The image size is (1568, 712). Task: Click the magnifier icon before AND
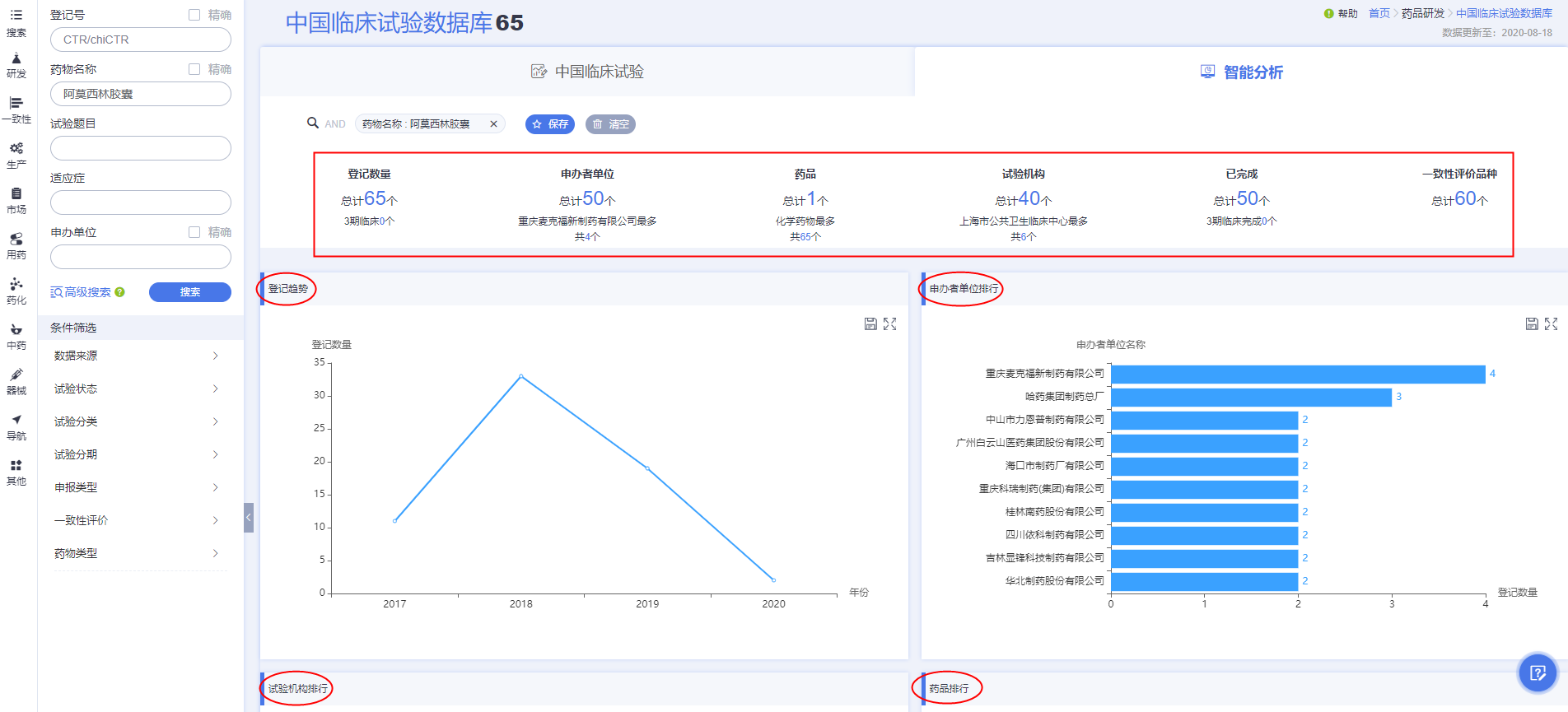point(313,123)
